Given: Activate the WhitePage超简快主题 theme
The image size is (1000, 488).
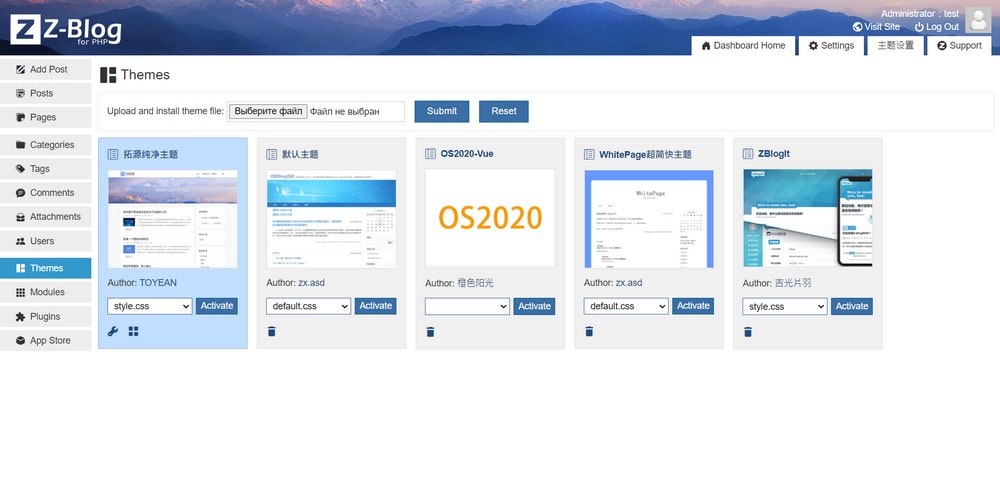Looking at the screenshot, I should point(693,306).
